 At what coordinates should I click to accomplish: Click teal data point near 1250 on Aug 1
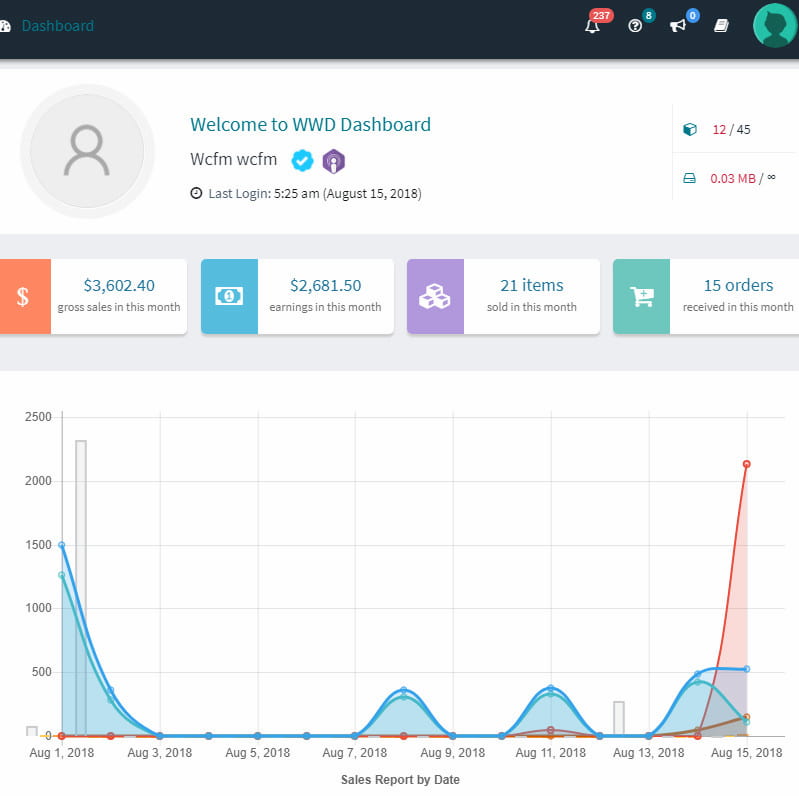(x=62, y=575)
